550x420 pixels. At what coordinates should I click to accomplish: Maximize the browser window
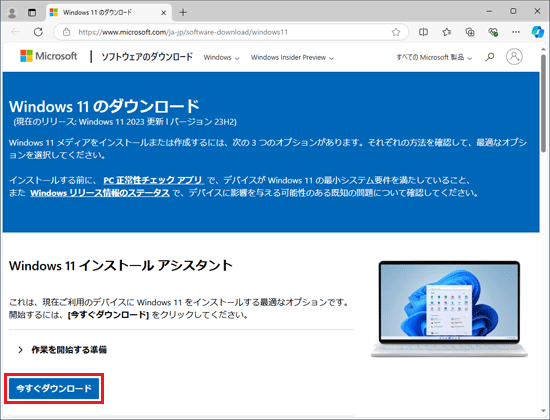(x=513, y=12)
